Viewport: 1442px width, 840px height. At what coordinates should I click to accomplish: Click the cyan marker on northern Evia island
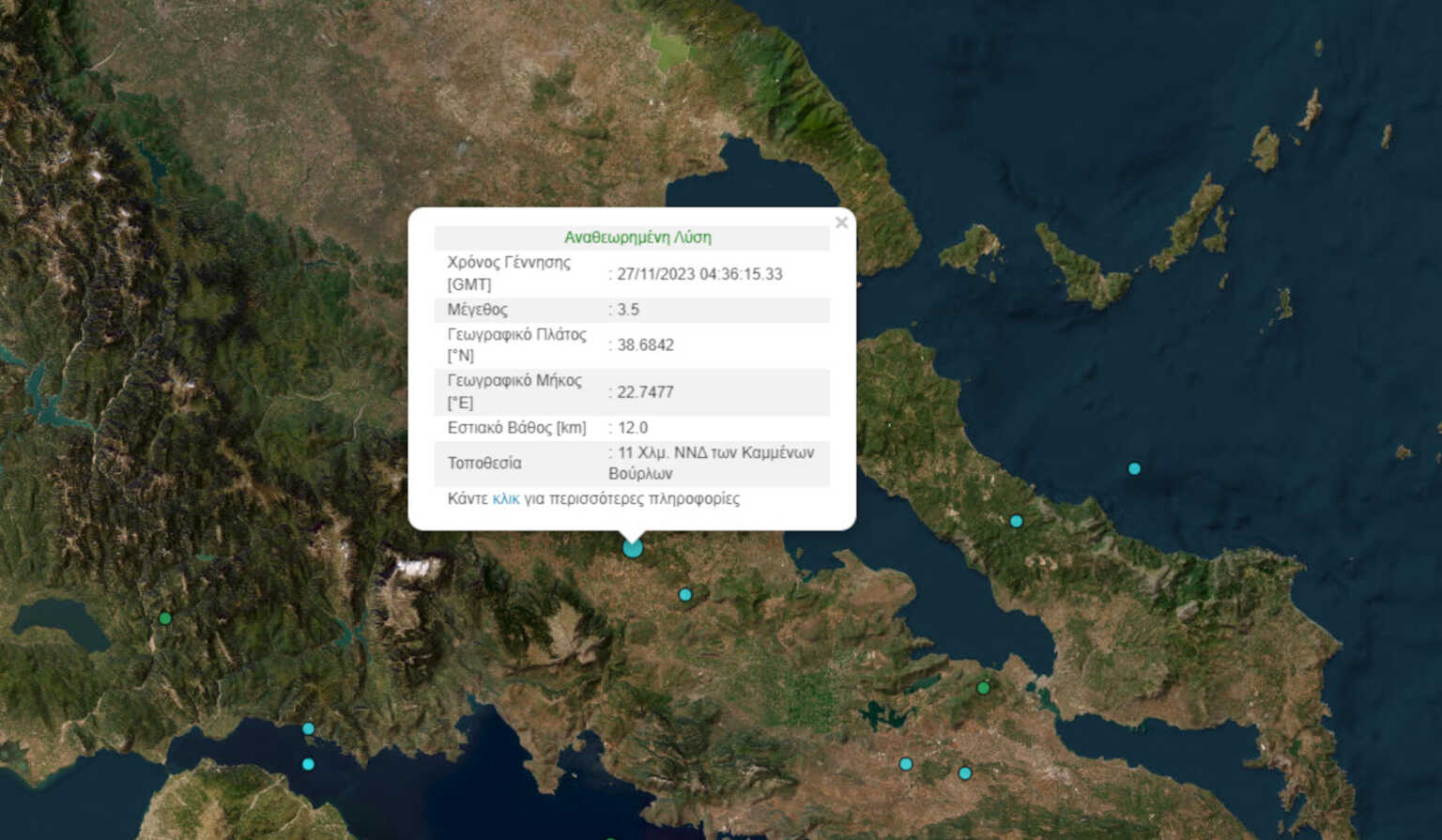pos(1016,521)
